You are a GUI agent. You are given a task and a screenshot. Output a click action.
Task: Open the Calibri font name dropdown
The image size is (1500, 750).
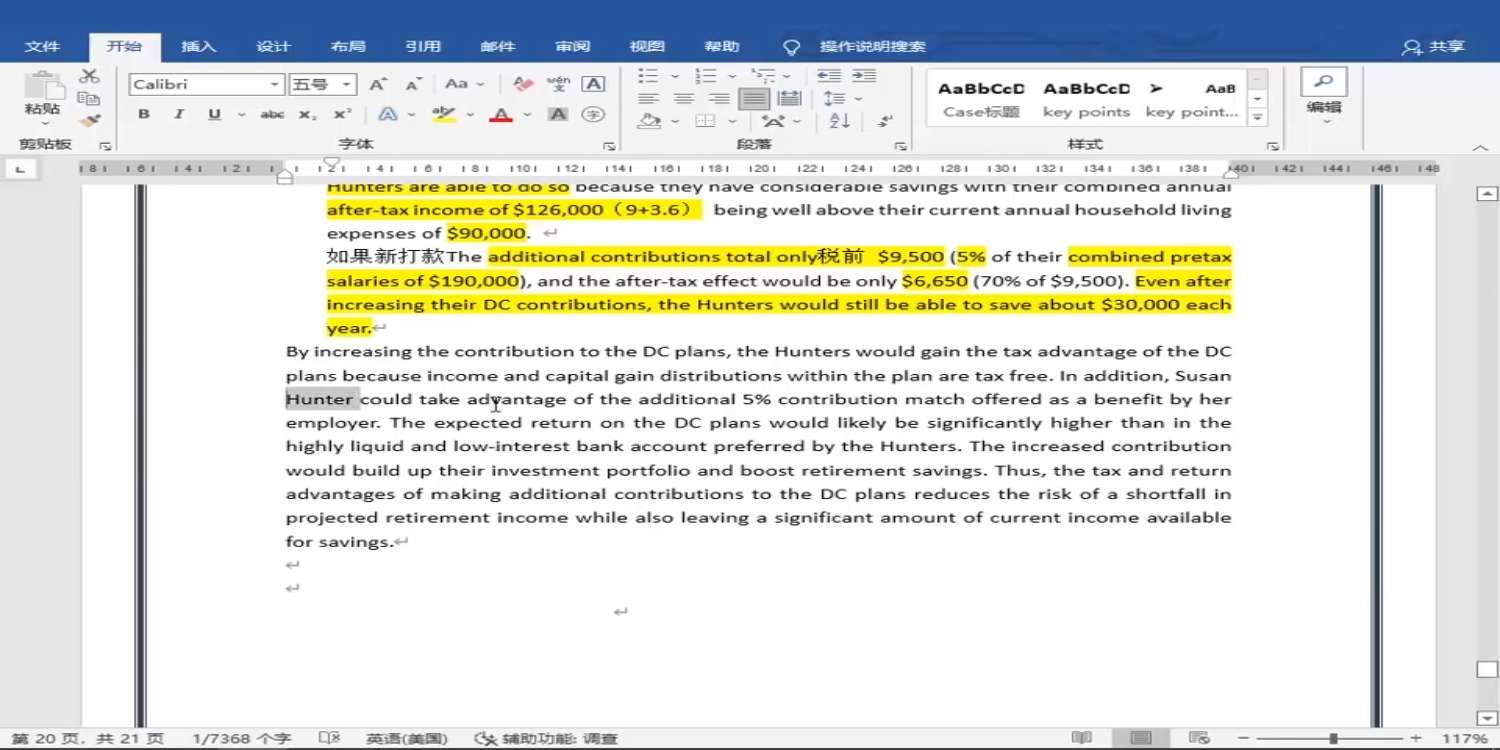click(x=275, y=85)
